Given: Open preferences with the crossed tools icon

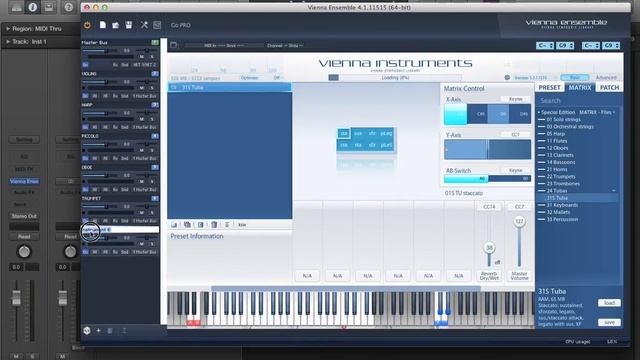Looking at the screenshot, I should tap(144, 25).
